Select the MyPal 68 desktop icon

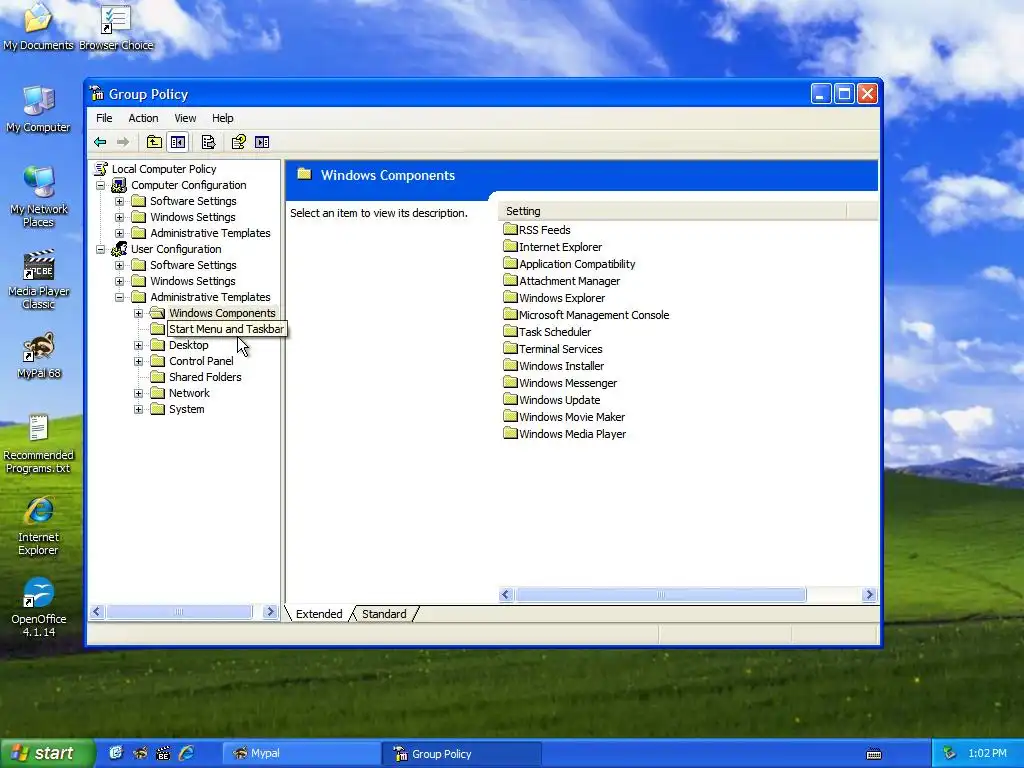click(39, 356)
